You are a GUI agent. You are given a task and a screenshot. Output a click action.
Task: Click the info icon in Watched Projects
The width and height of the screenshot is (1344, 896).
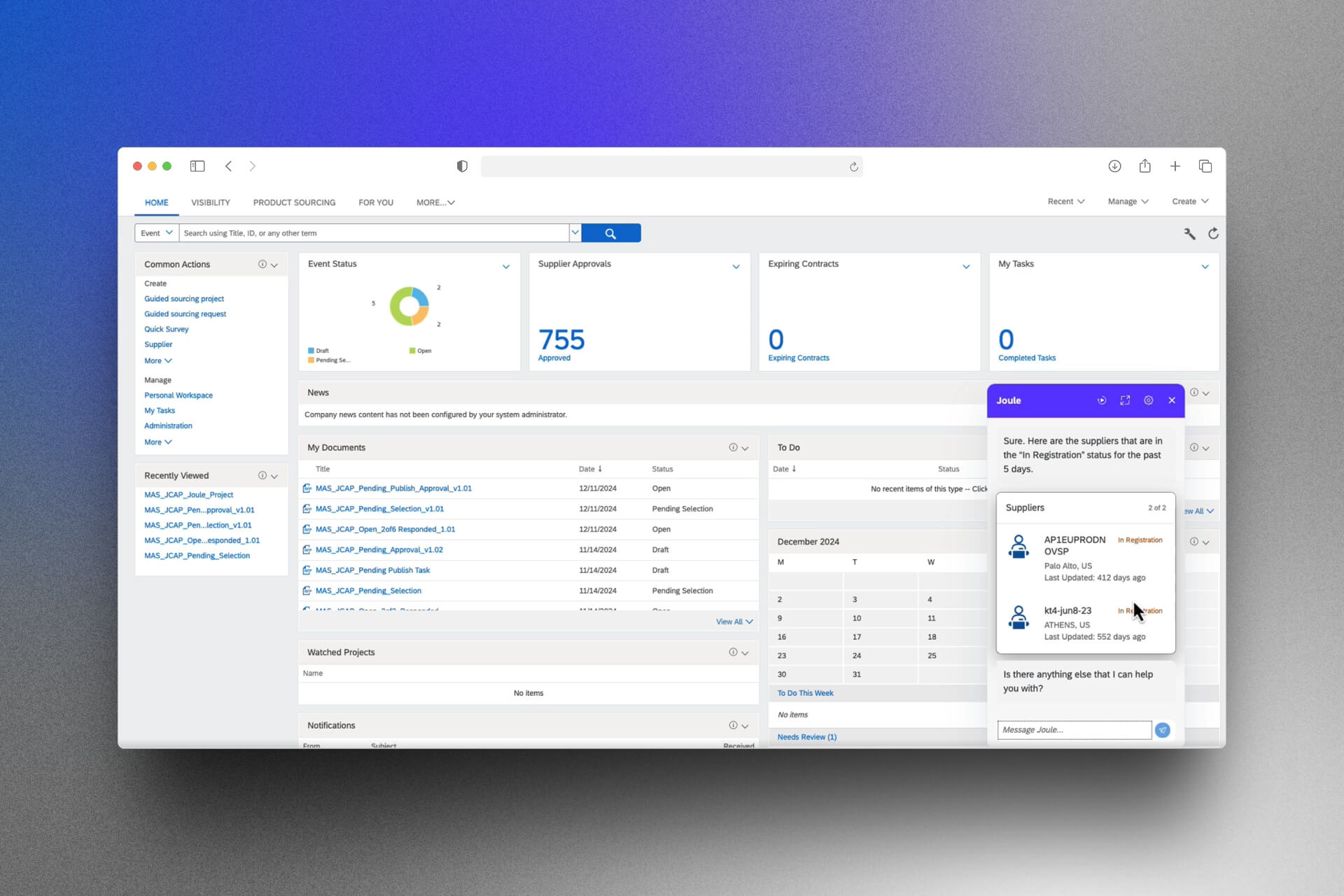point(733,652)
